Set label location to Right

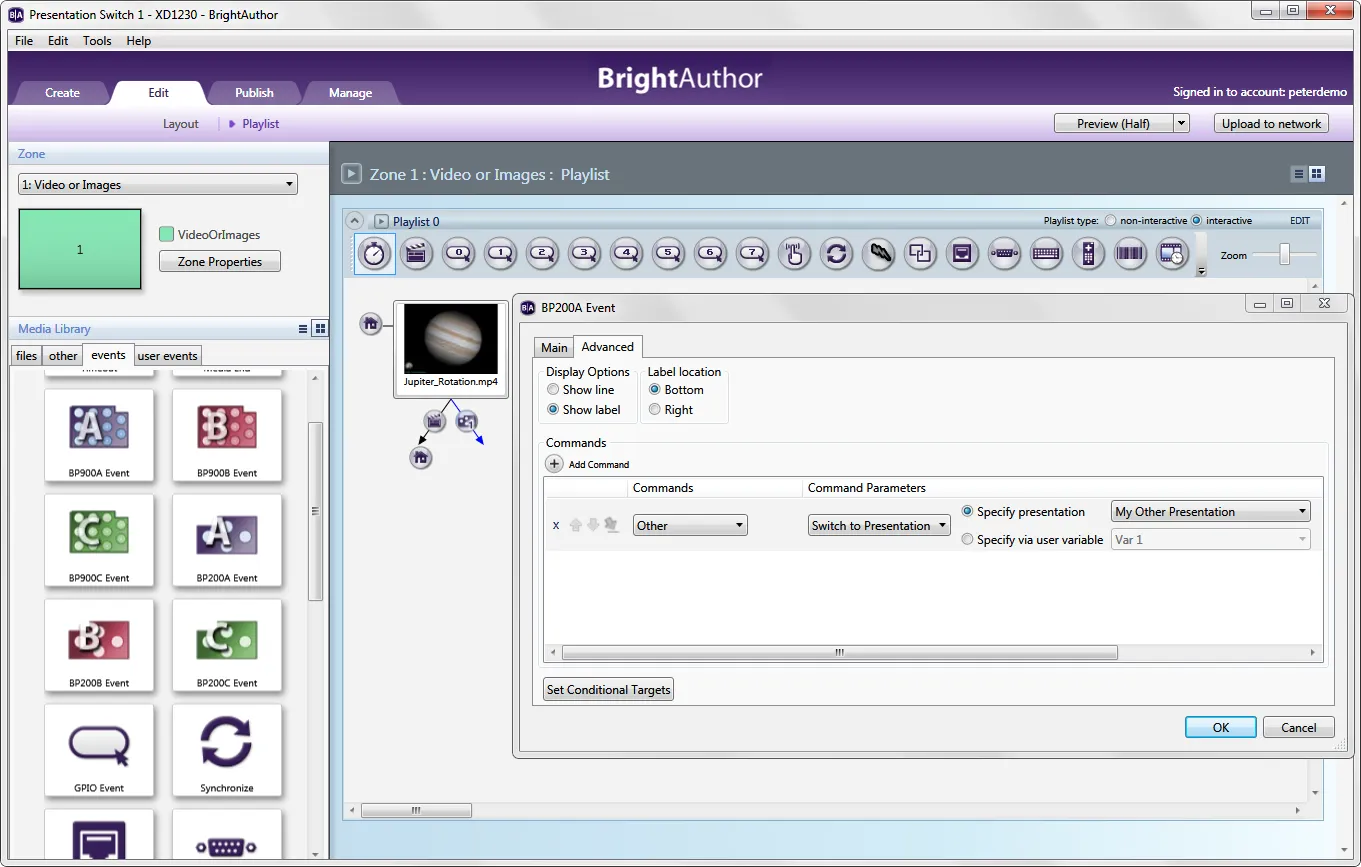655,410
